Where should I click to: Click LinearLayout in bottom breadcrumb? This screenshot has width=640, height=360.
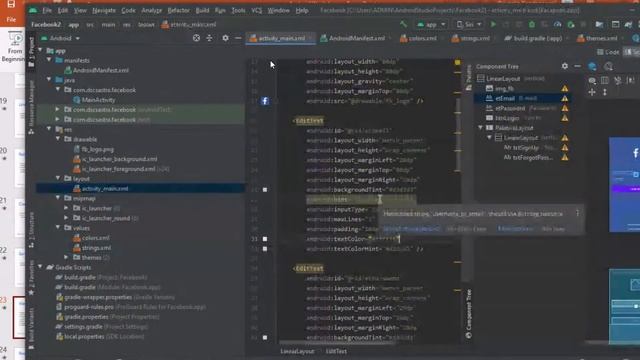tap(297, 351)
